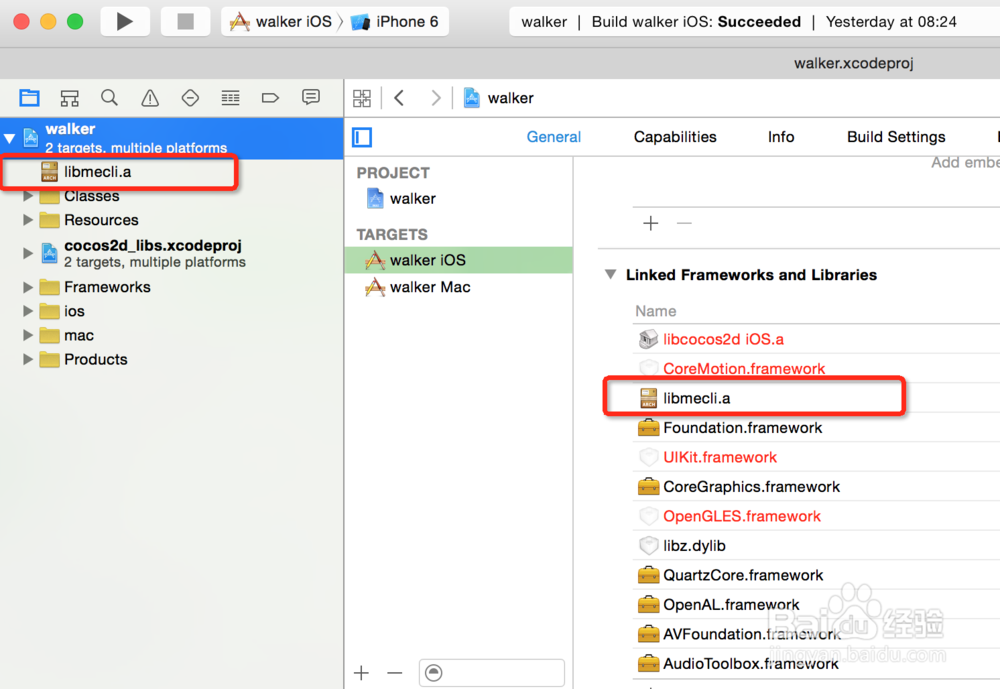Select CoreMotion.framework in linked libraries

pyautogui.click(x=816, y=369)
